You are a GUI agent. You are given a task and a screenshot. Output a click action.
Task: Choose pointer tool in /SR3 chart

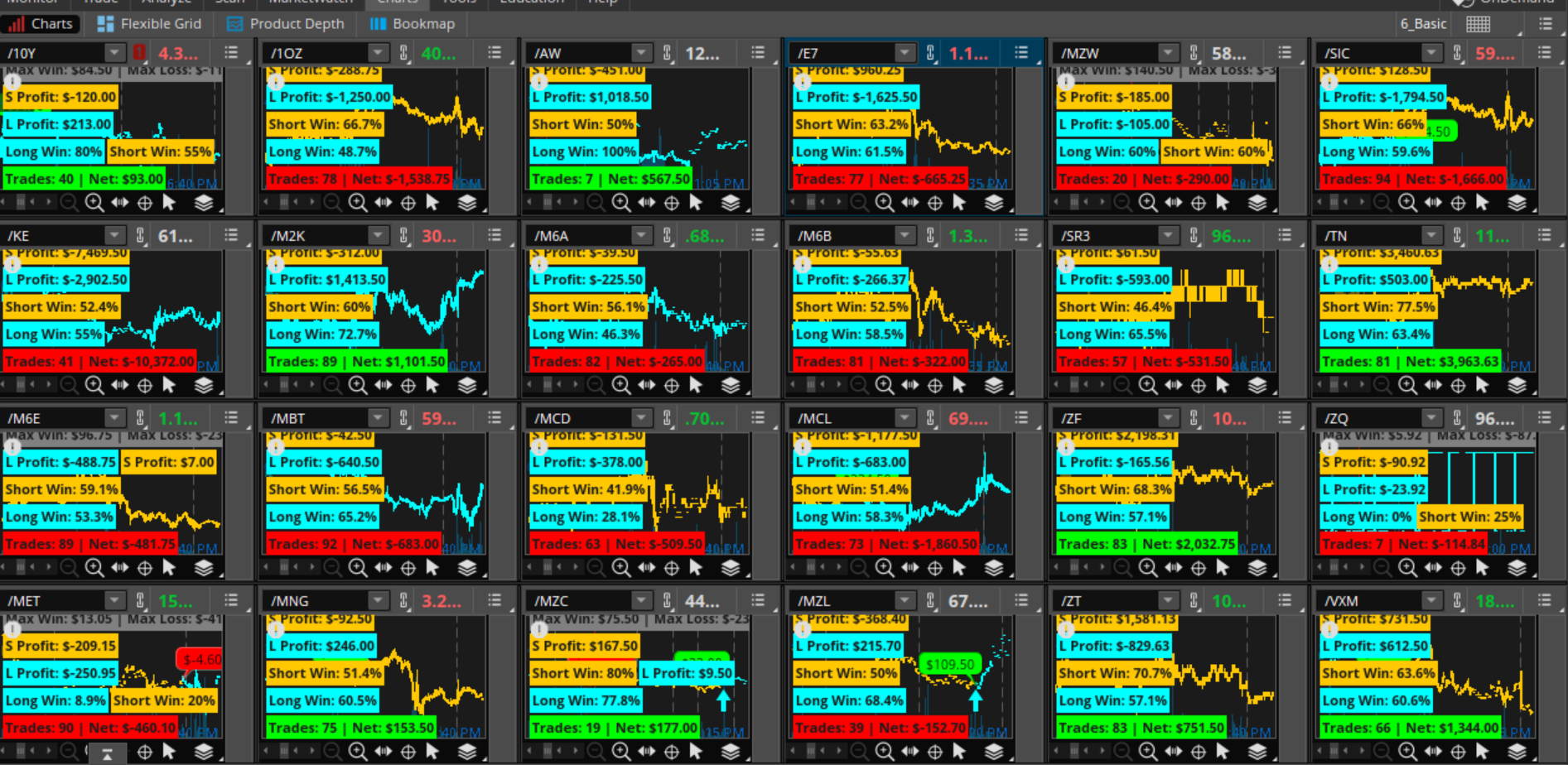(1223, 384)
